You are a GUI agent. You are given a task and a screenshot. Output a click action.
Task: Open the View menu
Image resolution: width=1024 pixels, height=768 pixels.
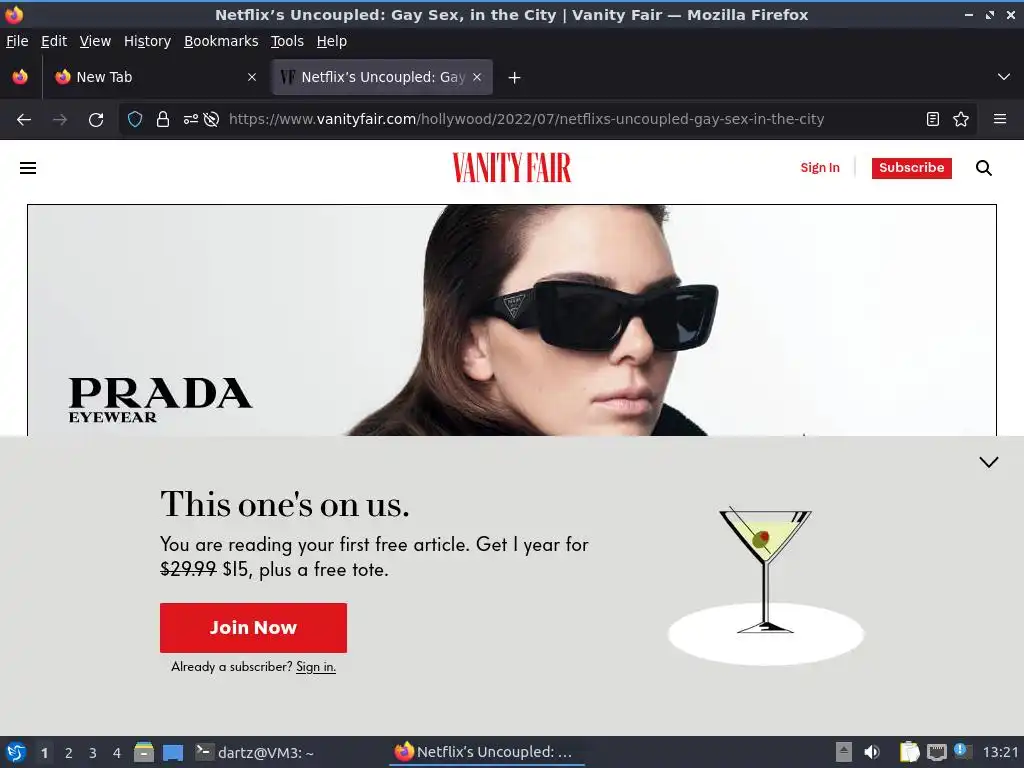pos(95,41)
